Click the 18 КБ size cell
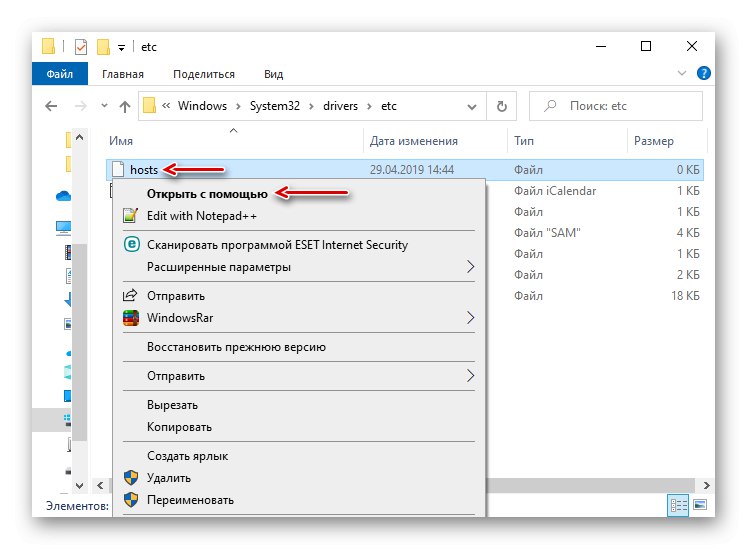747x549 pixels. point(685,296)
